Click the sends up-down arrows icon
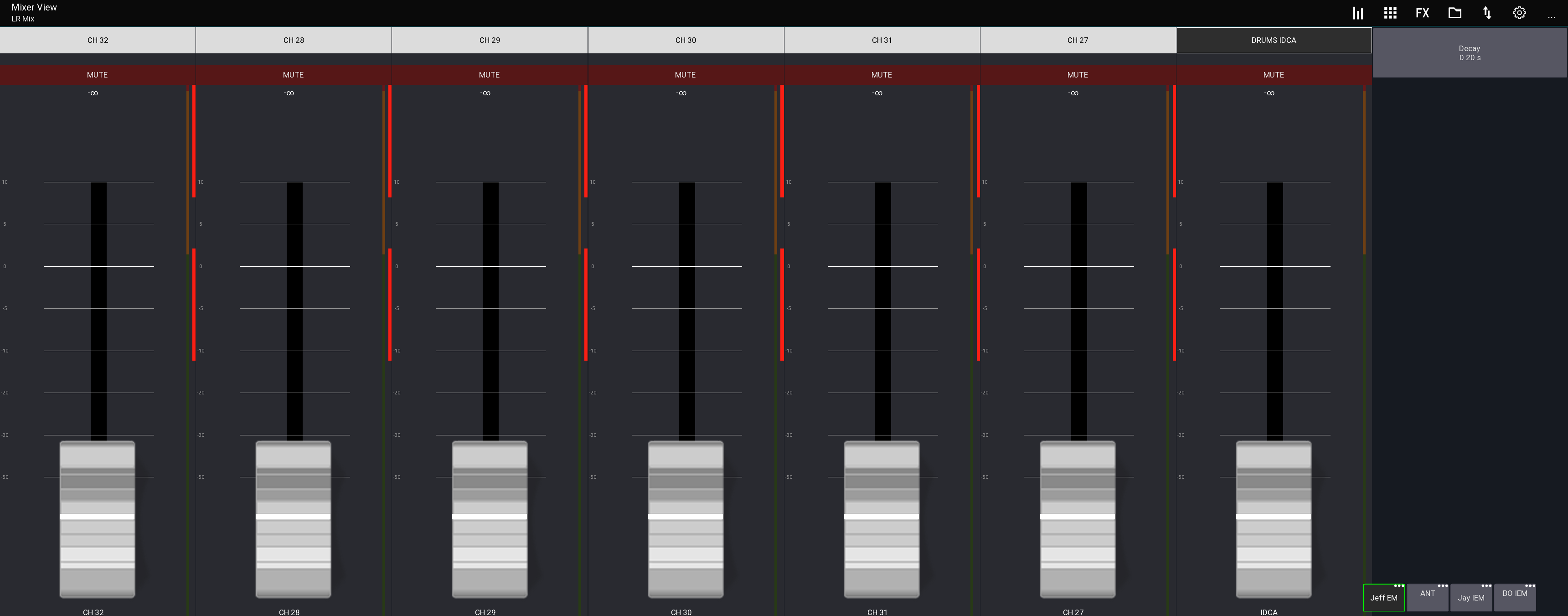The image size is (1568, 616). tap(1487, 12)
